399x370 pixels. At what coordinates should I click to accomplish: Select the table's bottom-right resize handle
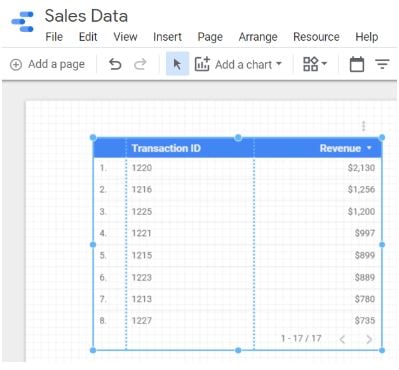coord(382,350)
